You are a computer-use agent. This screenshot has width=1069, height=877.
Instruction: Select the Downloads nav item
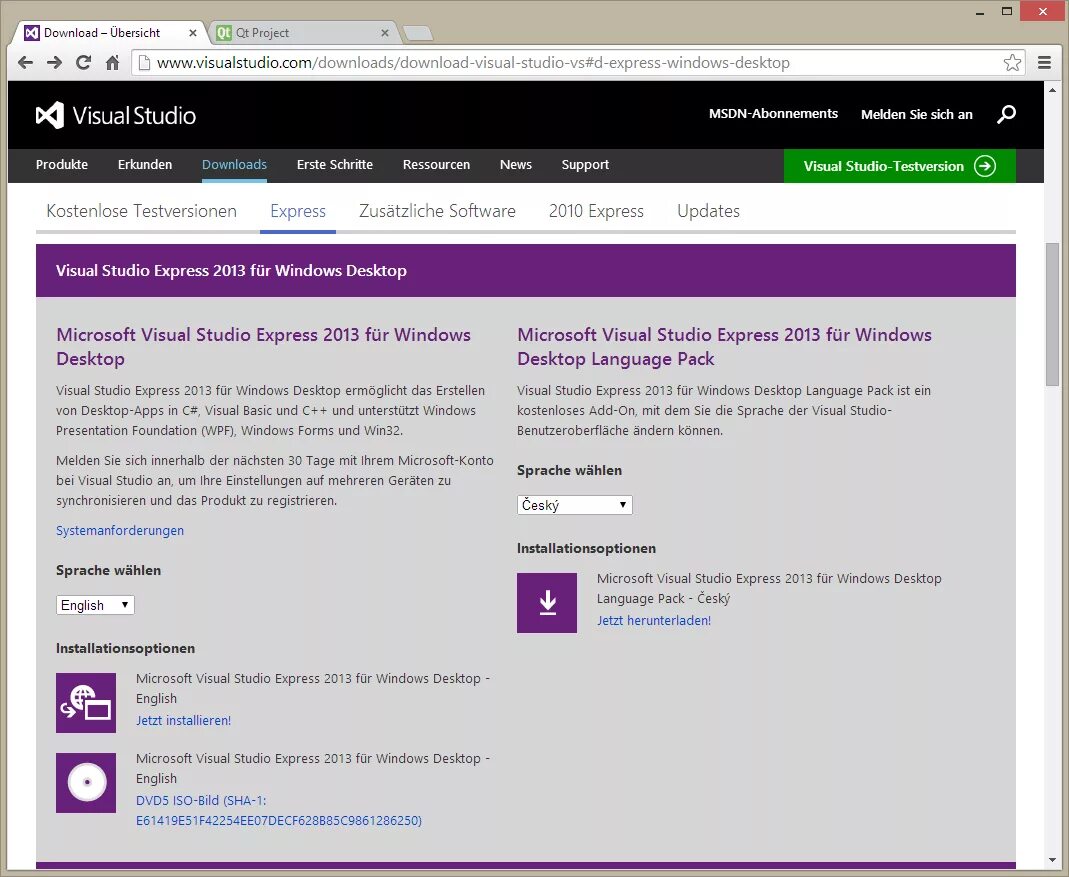pyautogui.click(x=235, y=164)
